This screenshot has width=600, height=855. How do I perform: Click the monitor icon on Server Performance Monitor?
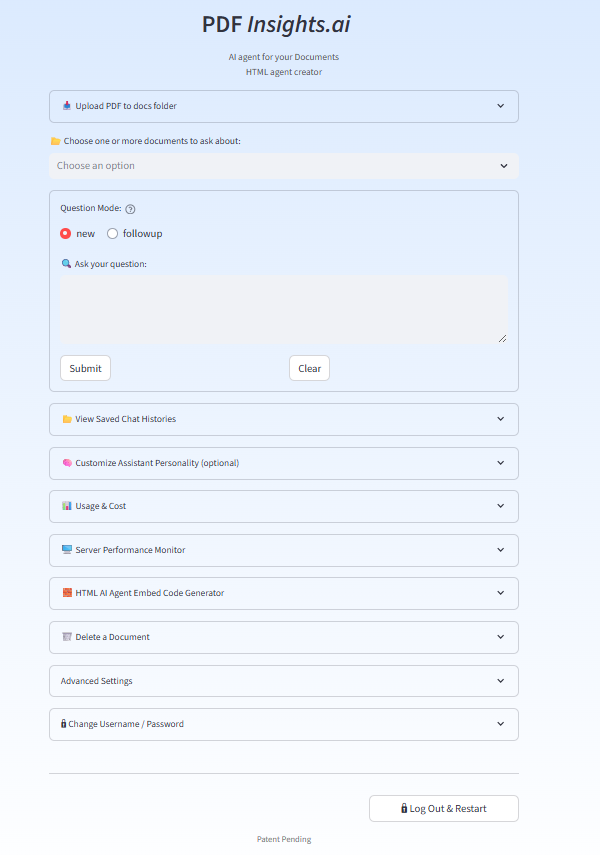tap(66, 550)
